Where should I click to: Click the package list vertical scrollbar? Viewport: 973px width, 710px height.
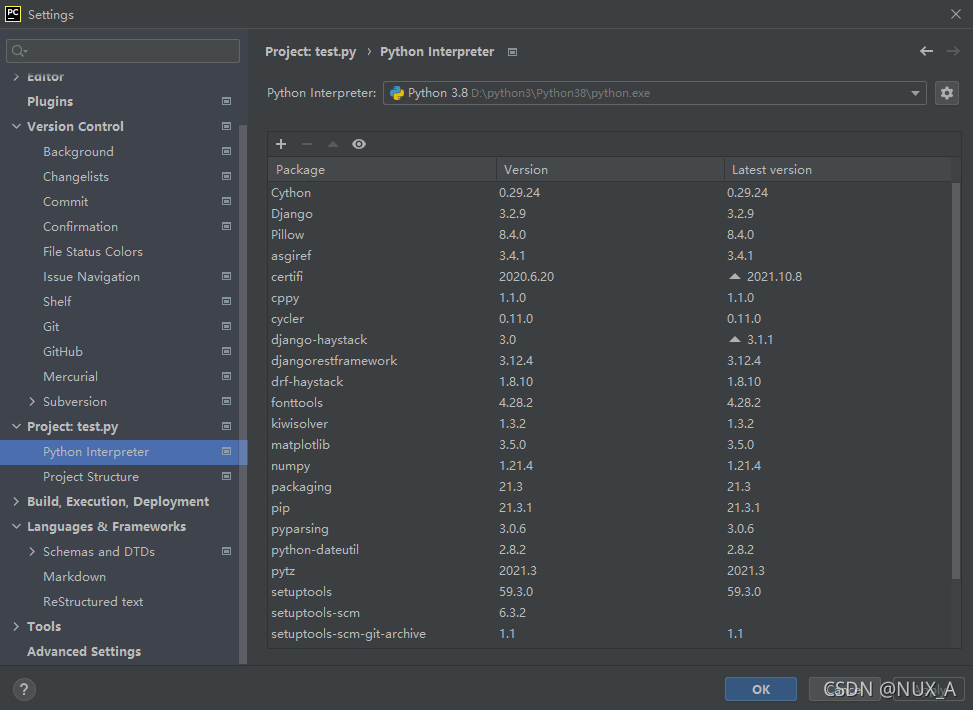(956, 381)
